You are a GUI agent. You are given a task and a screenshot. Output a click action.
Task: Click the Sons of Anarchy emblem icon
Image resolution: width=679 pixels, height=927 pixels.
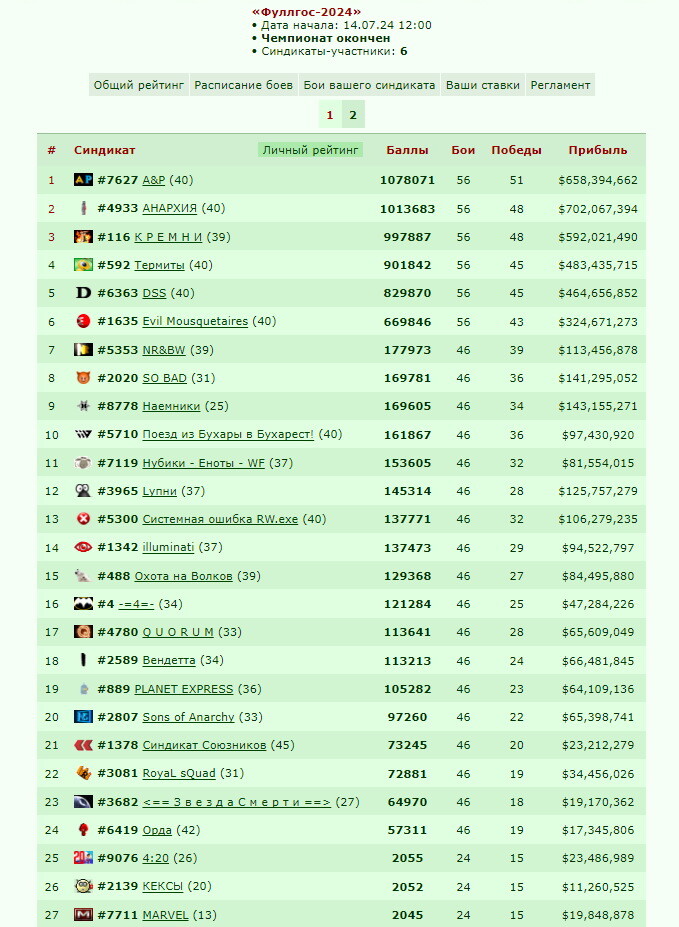point(83,717)
